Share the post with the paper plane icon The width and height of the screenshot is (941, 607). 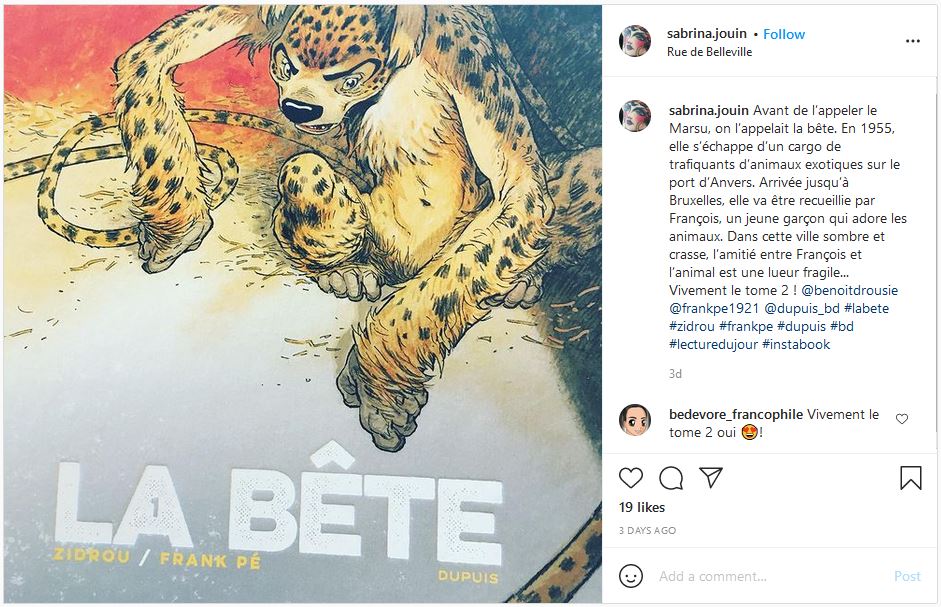click(711, 477)
